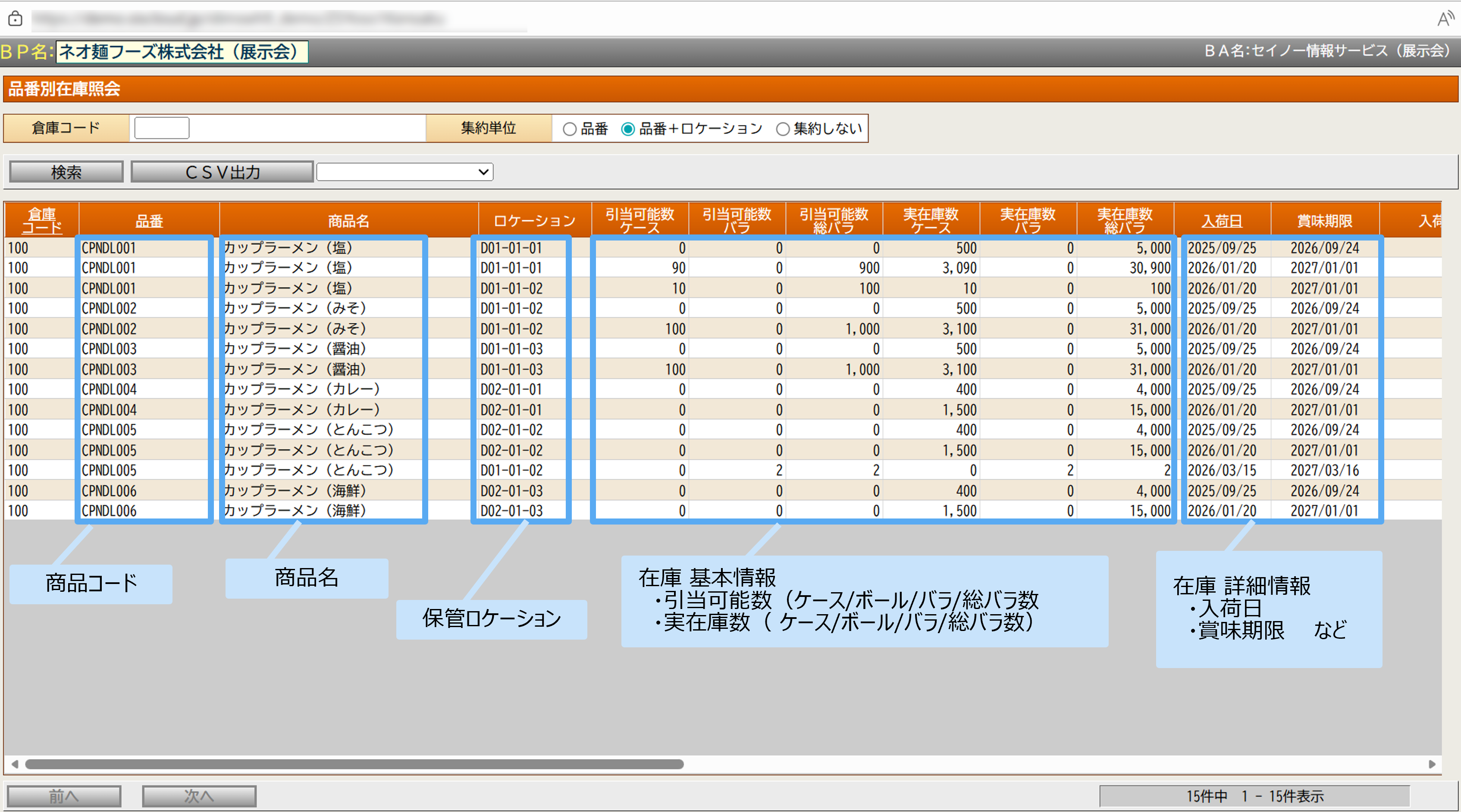Click inside the 倉庫コード input field
The width and height of the screenshot is (1461, 812).
pos(161,128)
